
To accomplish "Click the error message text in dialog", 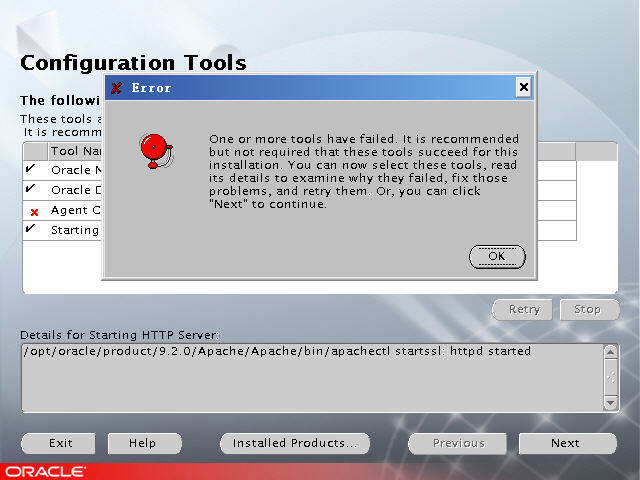I will coord(364,171).
